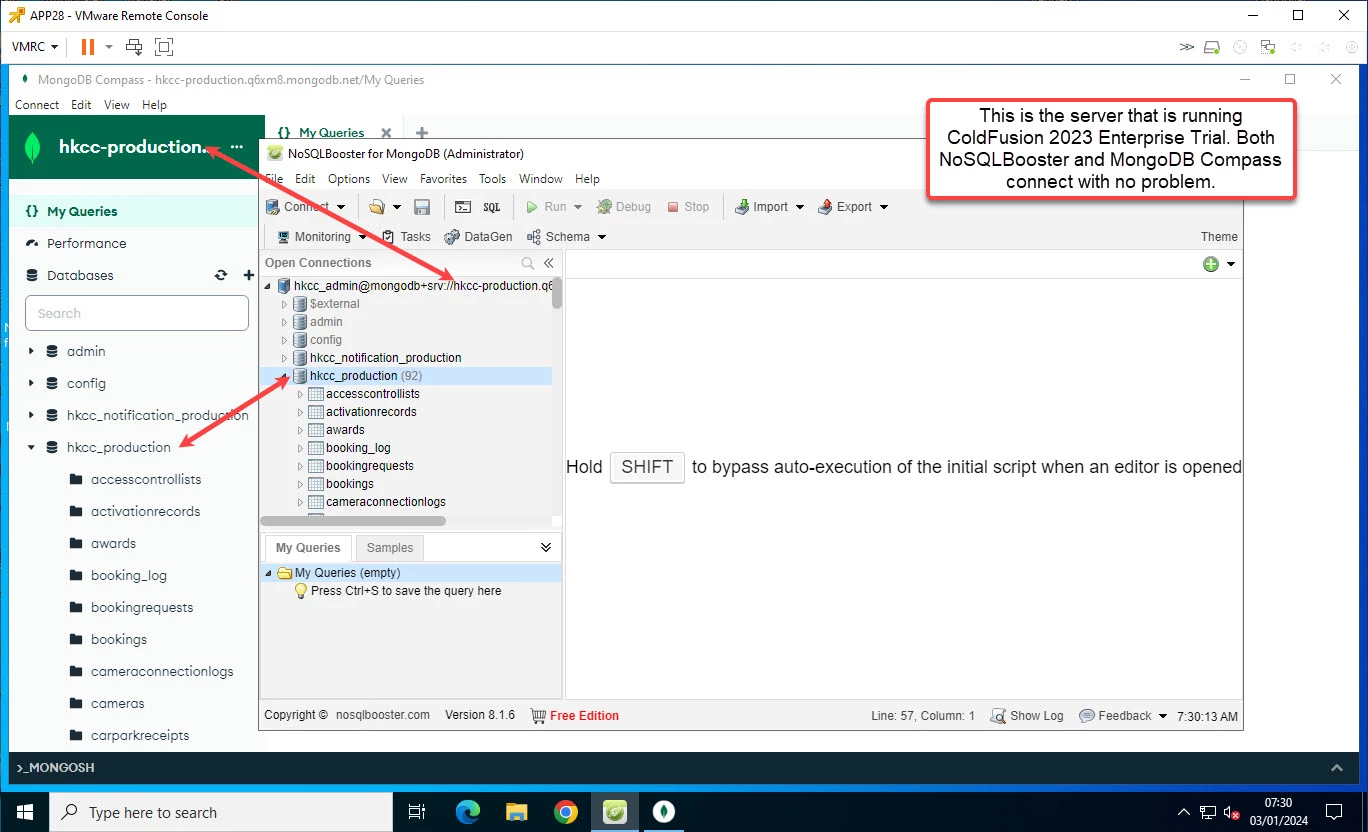
Task: Click the VMRC hard disk device icon
Action: pos(1212,46)
